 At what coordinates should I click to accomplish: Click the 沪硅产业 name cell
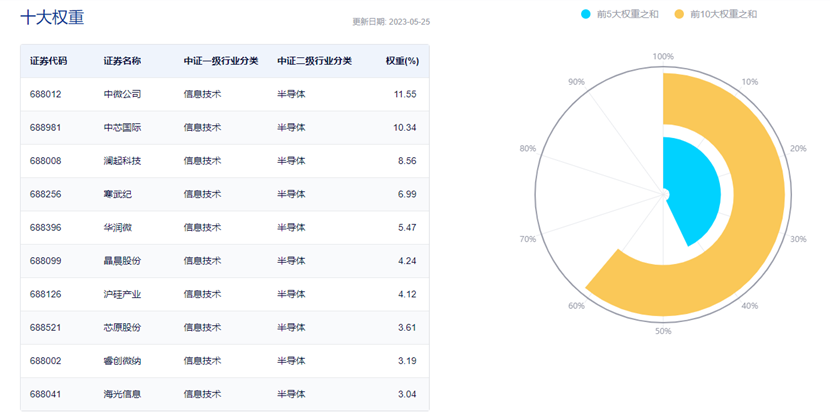point(122,294)
